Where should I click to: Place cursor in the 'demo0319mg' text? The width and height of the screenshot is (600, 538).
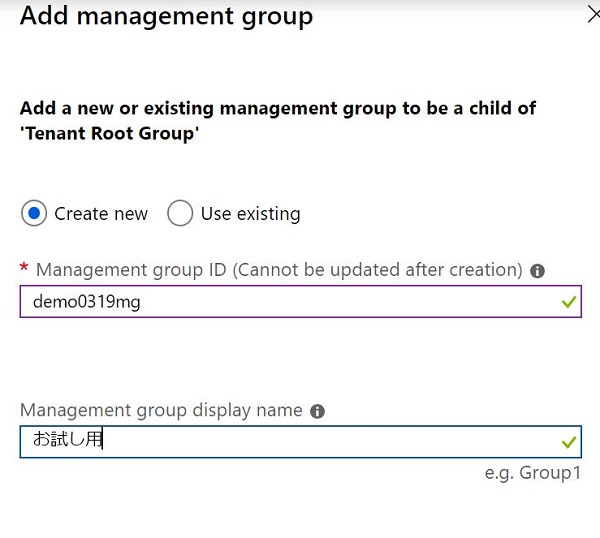coord(87,302)
